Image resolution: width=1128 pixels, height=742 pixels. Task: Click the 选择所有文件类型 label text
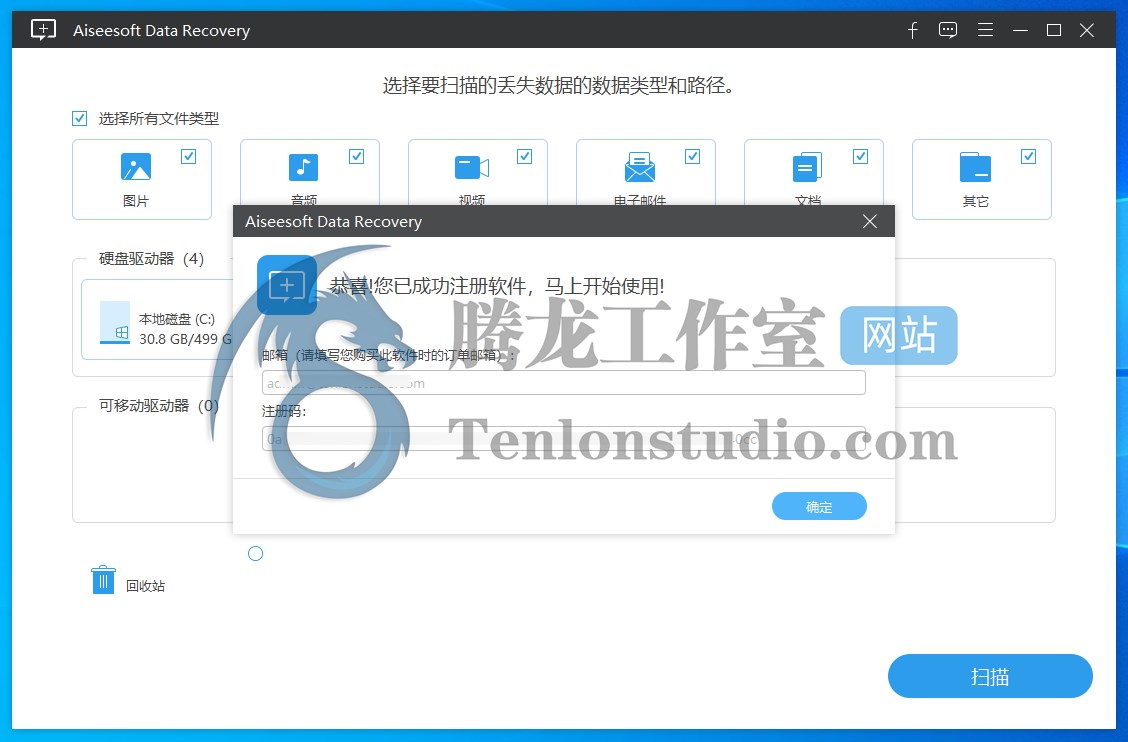(158, 118)
